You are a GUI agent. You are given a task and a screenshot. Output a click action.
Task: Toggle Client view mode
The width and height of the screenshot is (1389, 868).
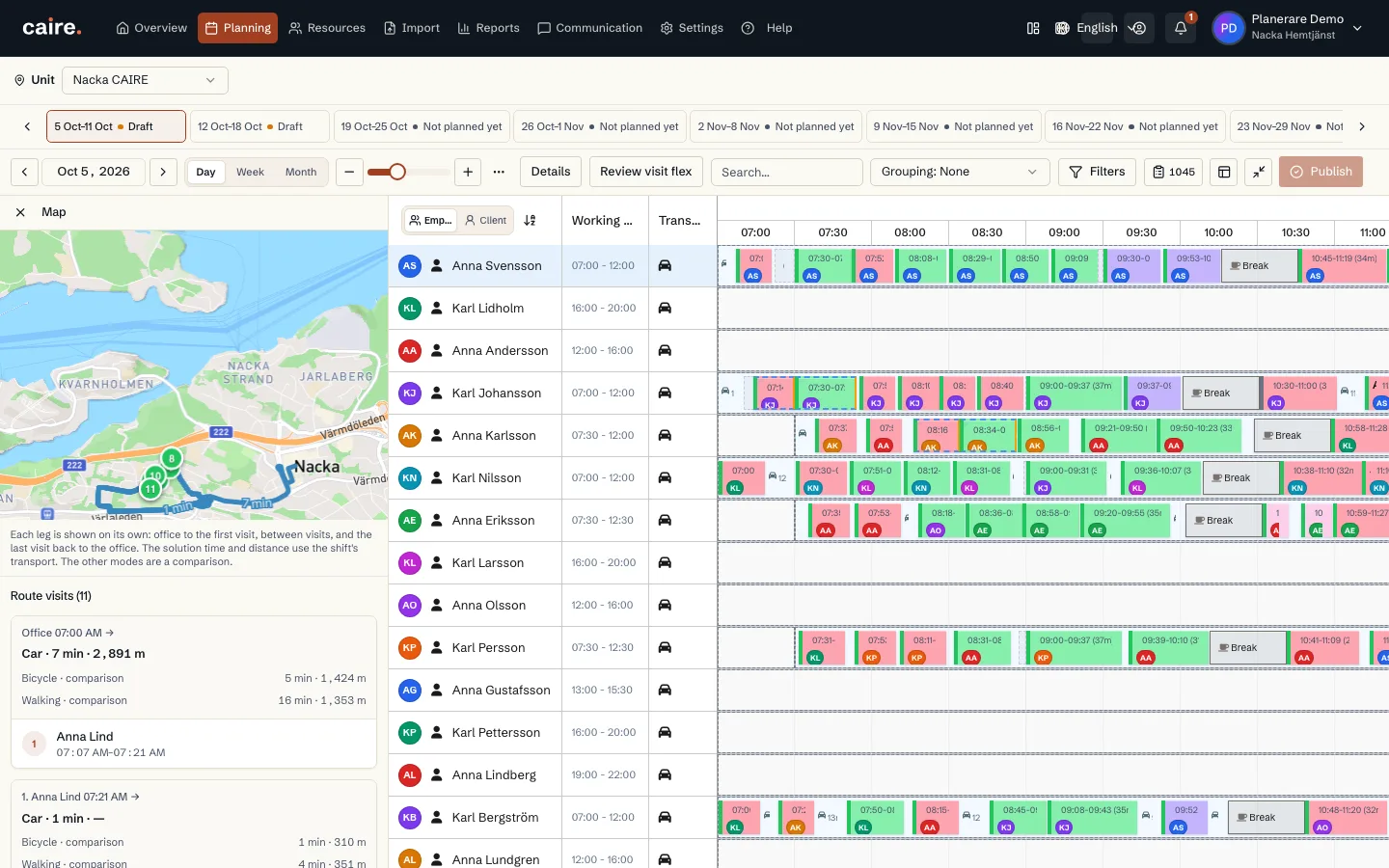pos(485,220)
